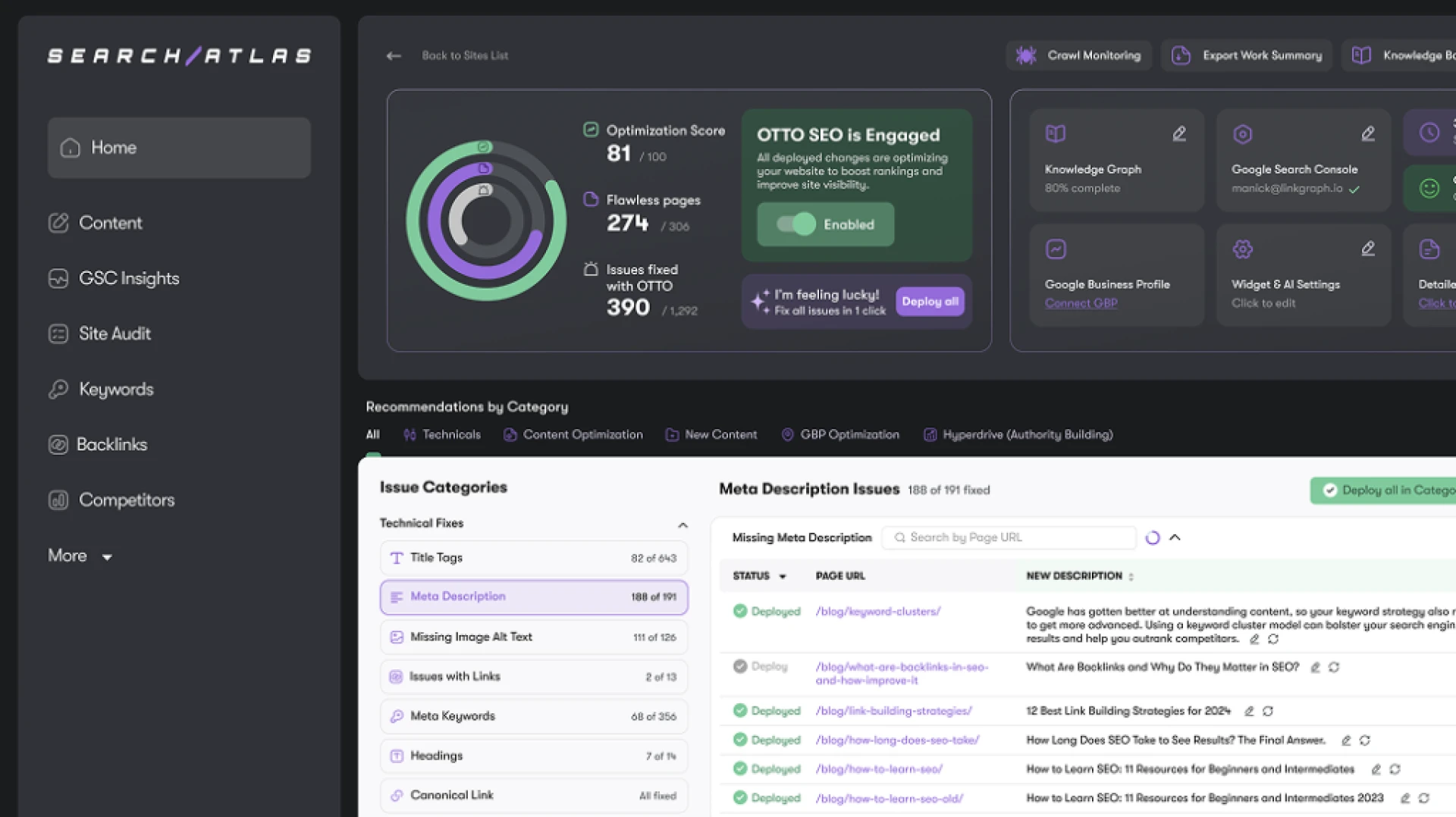Edit the Knowledge Graph card pencil icon
Screen dimensions: 1456x817
pyautogui.click(x=1179, y=134)
